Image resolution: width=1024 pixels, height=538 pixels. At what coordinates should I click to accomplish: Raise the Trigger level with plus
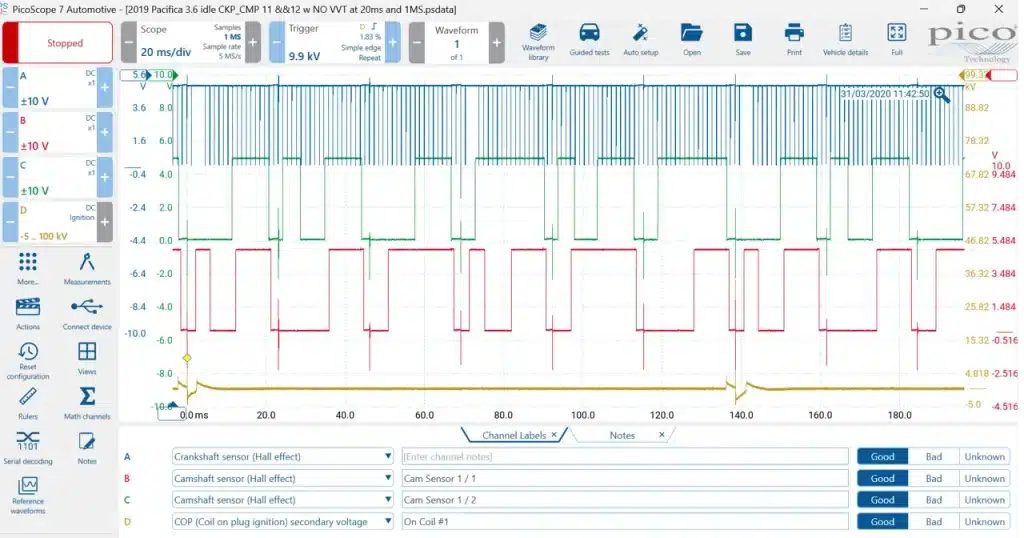click(392, 42)
